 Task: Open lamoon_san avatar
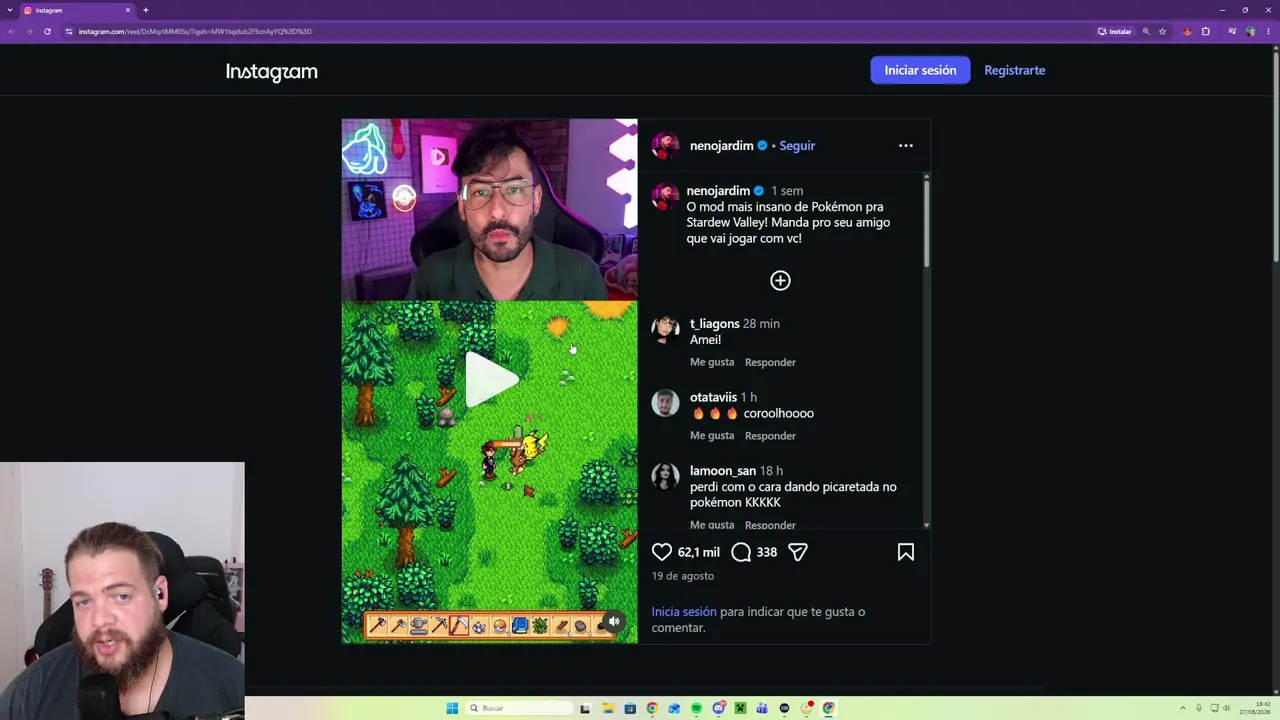pyautogui.click(x=665, y=476)
